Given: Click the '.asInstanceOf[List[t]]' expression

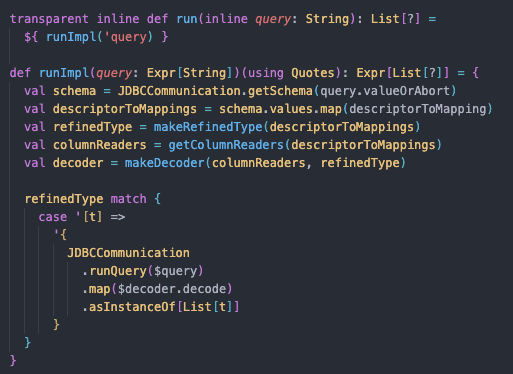Looking at the screenshot, I should tap(161, 307).
